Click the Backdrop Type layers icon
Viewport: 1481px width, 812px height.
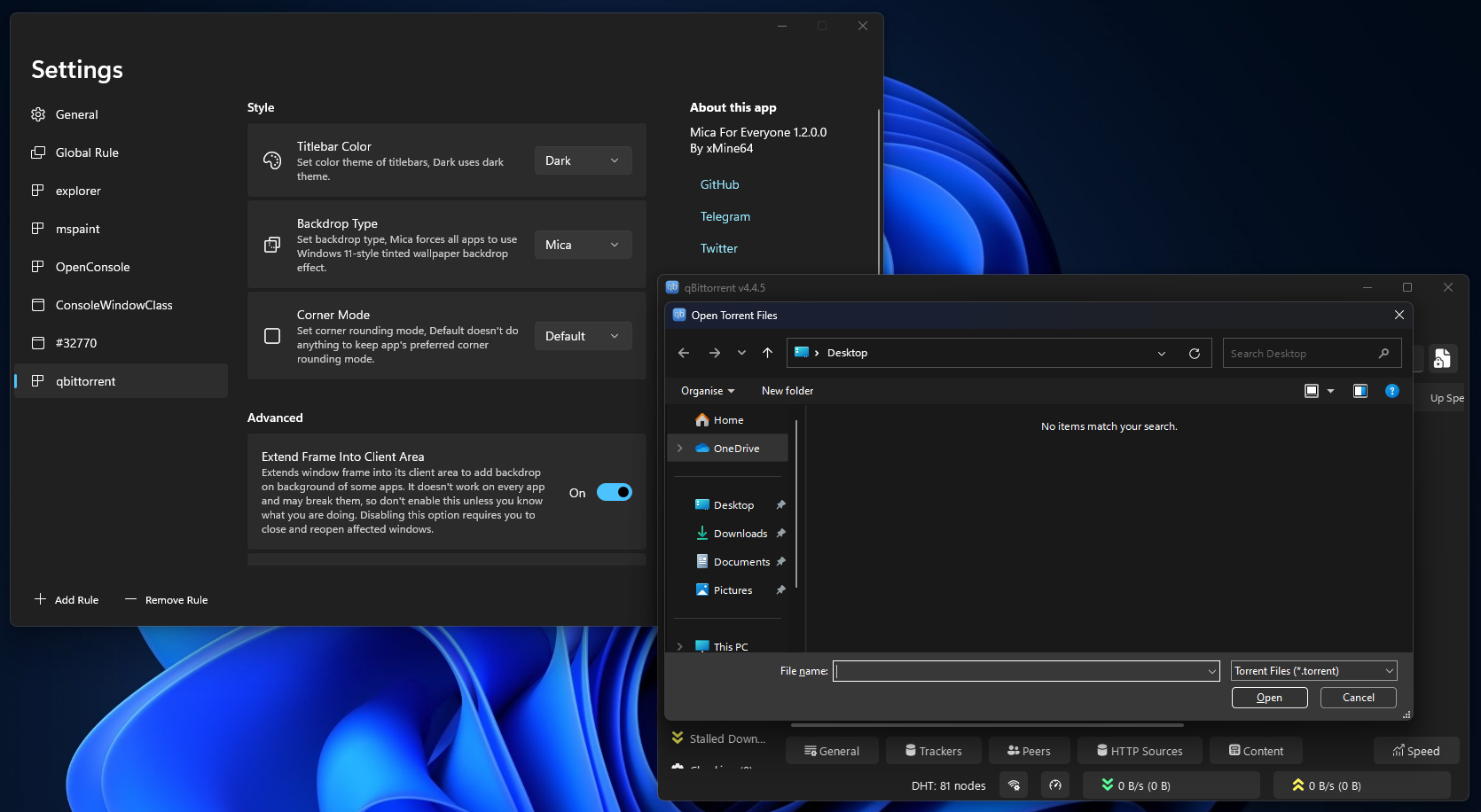272,245
